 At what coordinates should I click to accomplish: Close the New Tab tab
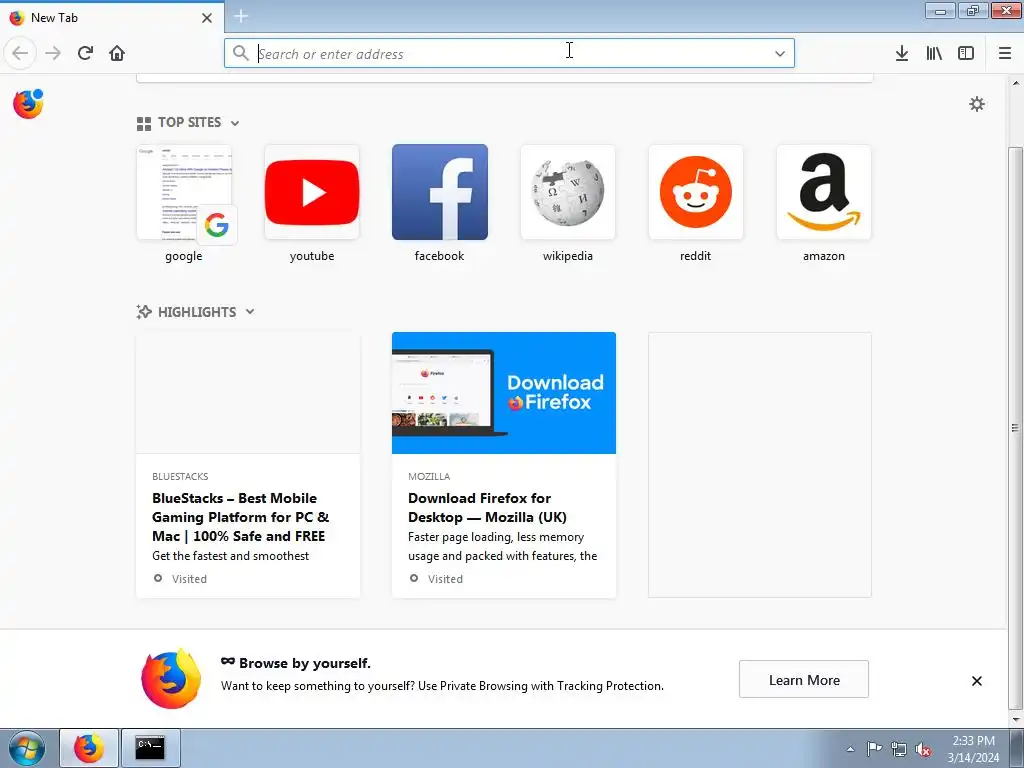point(207,18)
